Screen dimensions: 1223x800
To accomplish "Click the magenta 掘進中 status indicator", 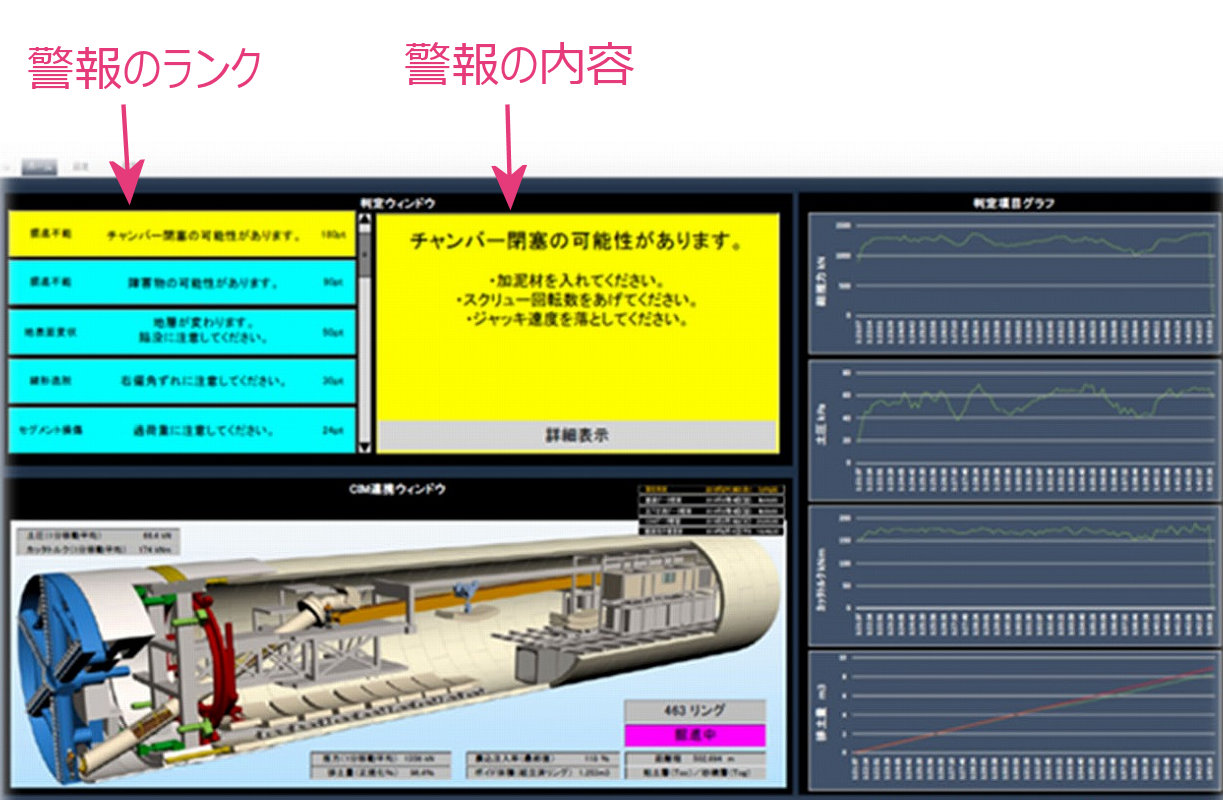I will [x=695, y=735].
